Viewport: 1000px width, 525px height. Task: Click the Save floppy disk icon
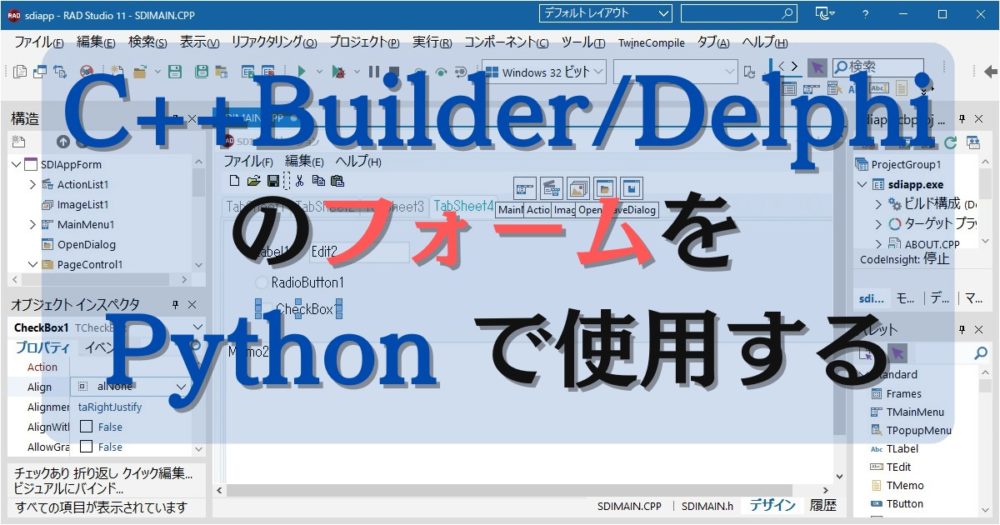[x=175, y=71]
